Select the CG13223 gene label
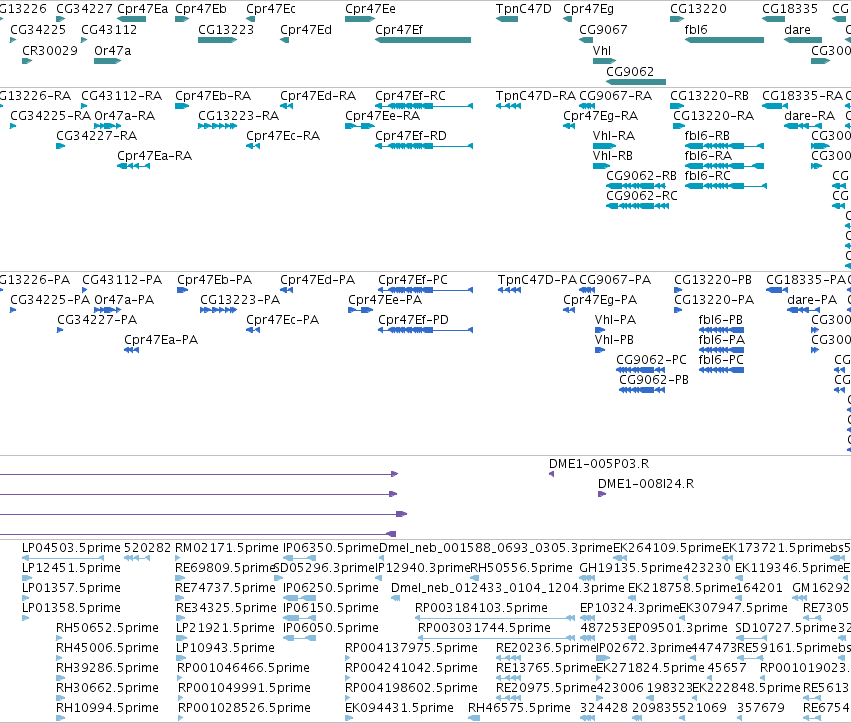The image size is (851, 723). 226,30
